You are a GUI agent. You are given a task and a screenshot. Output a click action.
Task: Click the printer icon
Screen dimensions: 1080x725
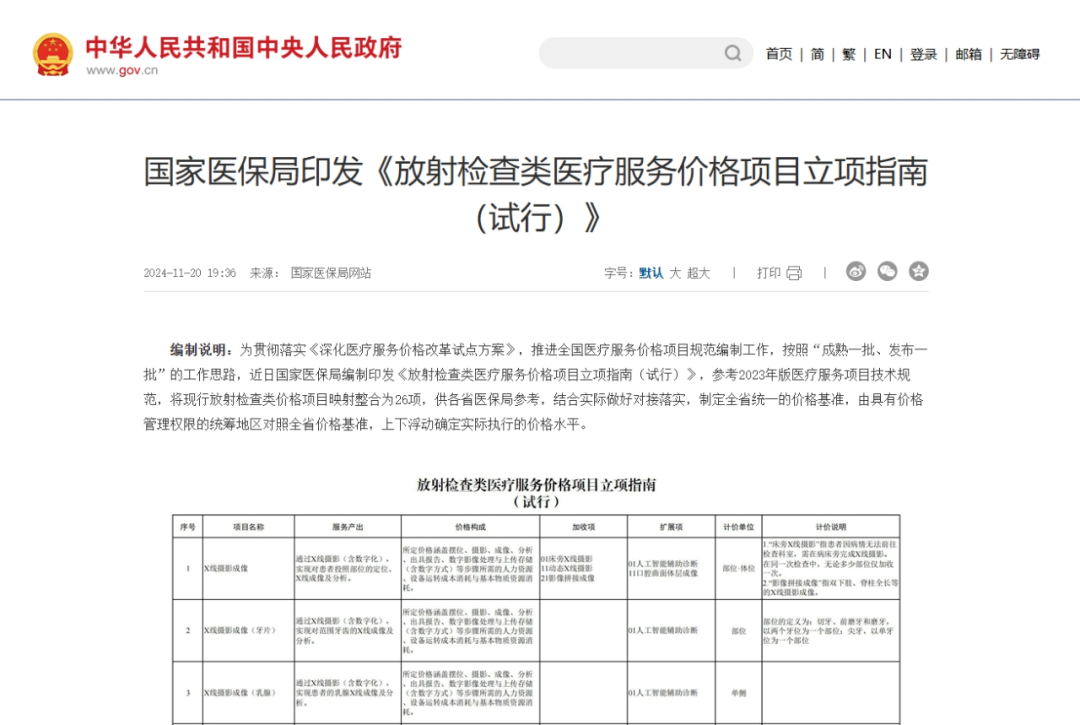point(794,273)
